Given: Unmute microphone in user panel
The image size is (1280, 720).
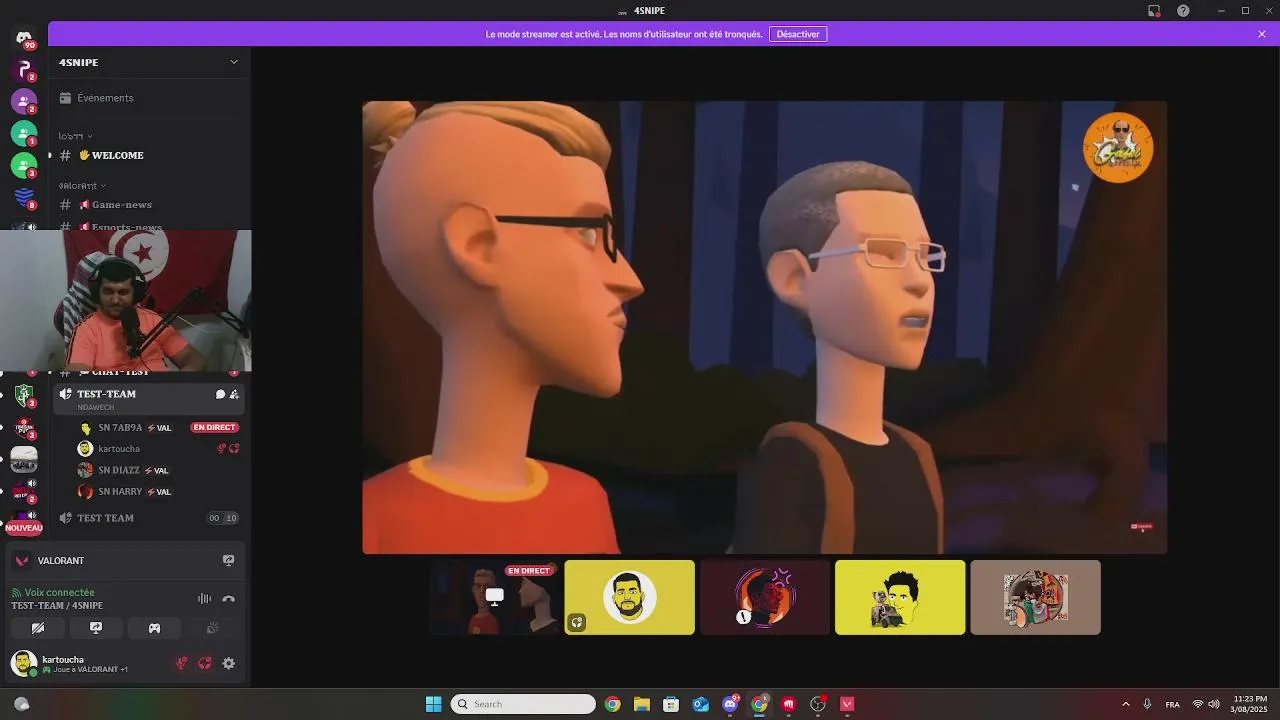Looking at the screenshot, I should coord(182,663).
